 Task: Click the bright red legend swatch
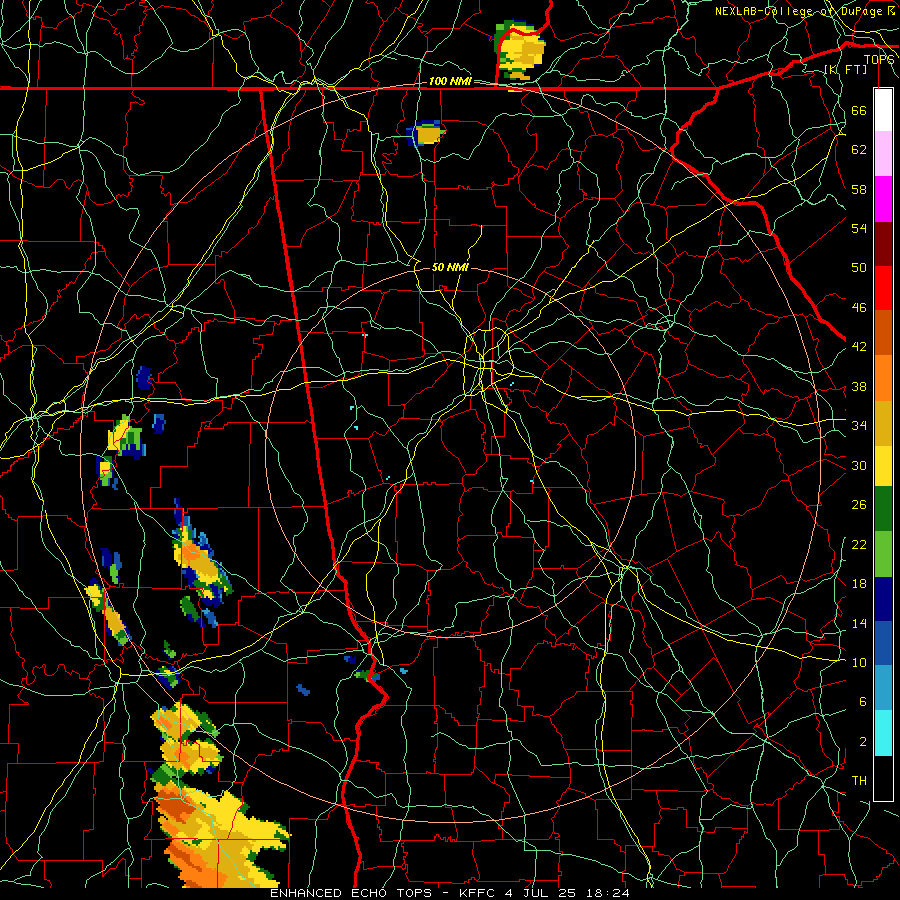point(883,288)
